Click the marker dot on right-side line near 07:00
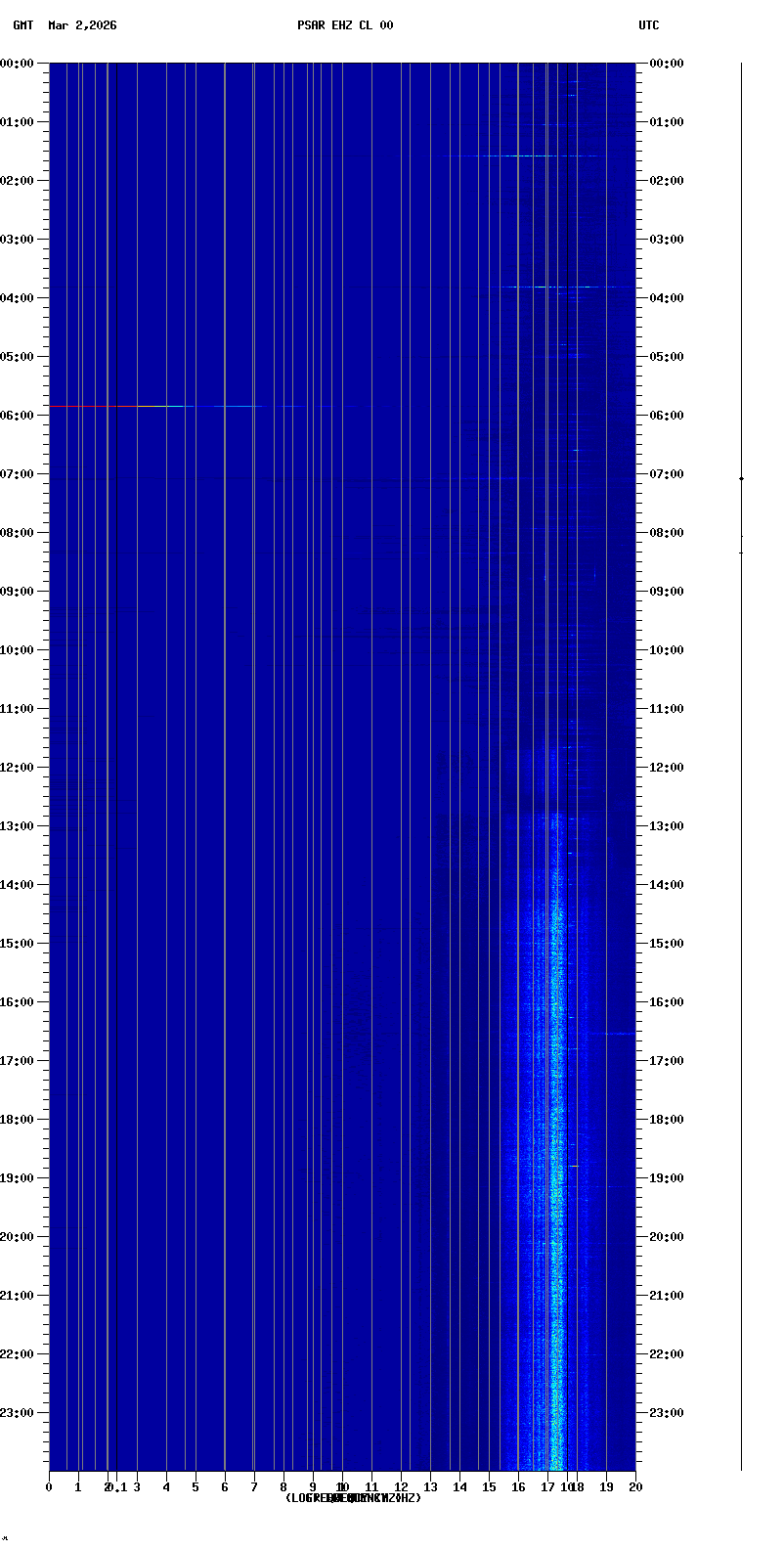 (x=741, y=478)
